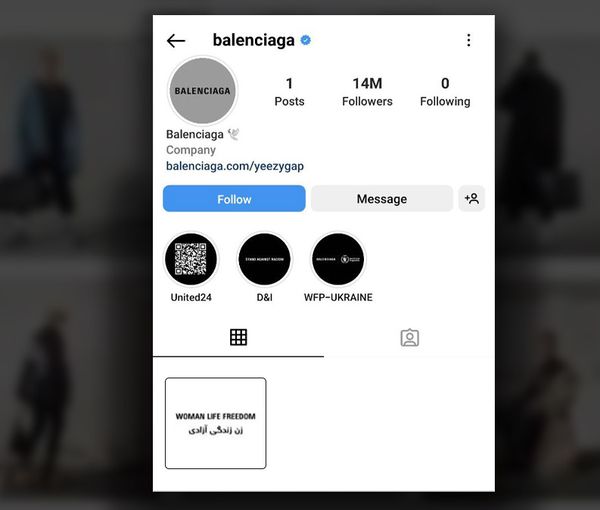The image size is (600, 510).
Task: Open the Woman Life Freedom post
Action: (215, 423)
